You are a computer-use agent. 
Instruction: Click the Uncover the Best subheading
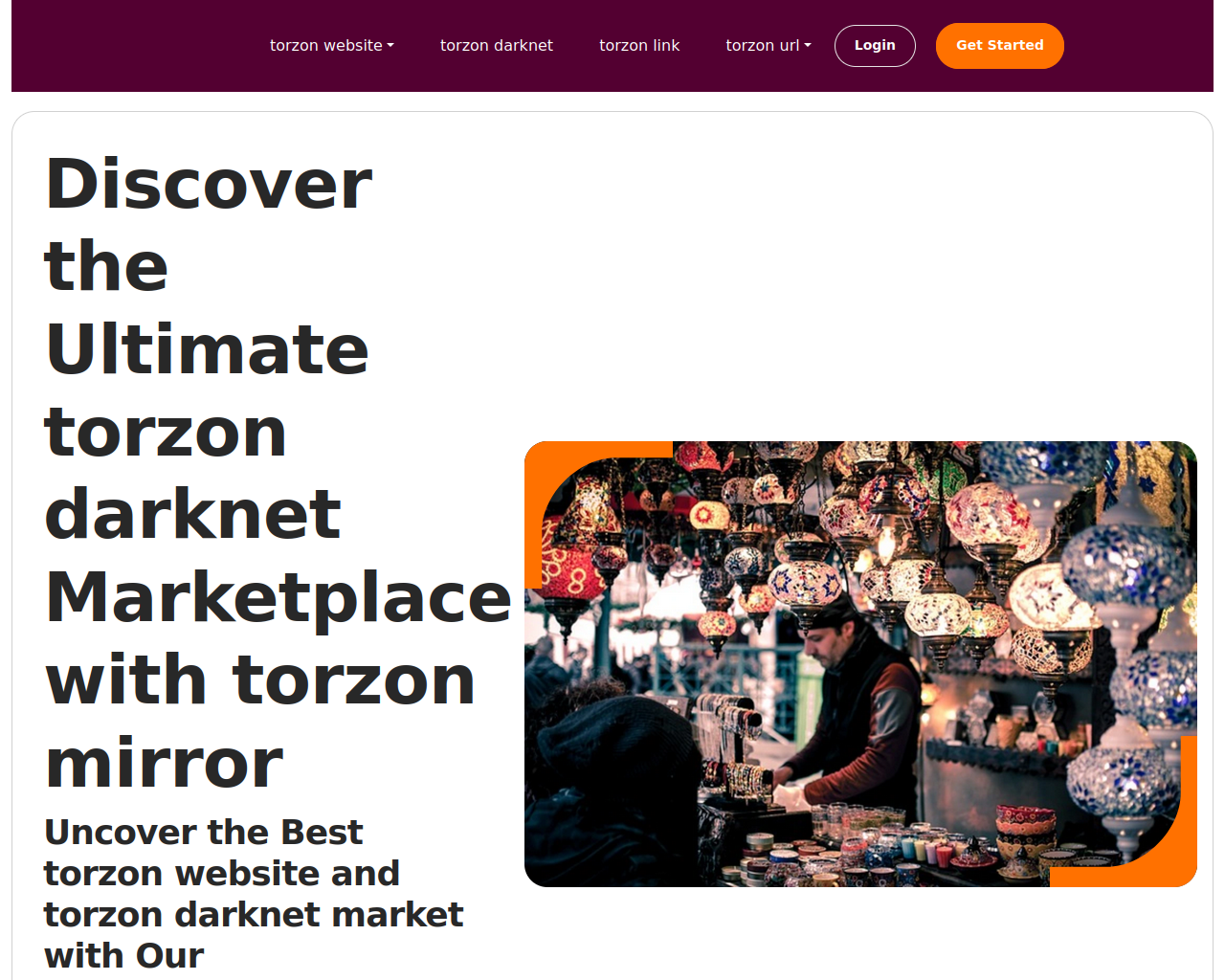click(254, 894)
